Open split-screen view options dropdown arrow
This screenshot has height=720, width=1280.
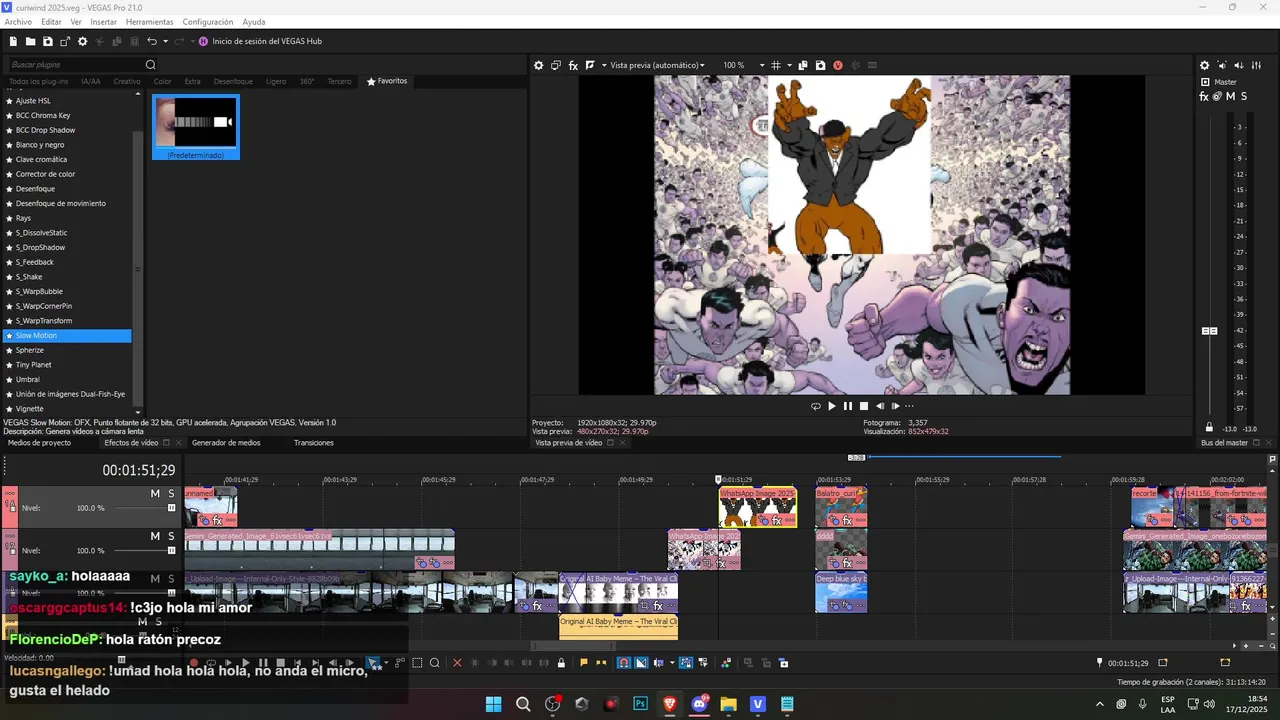[604, 65]
